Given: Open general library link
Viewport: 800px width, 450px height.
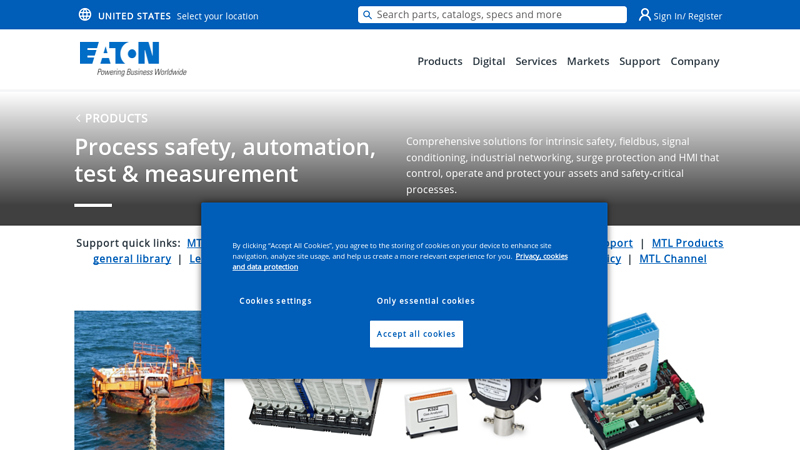Looking at the screenshot, I should point(132,259).
